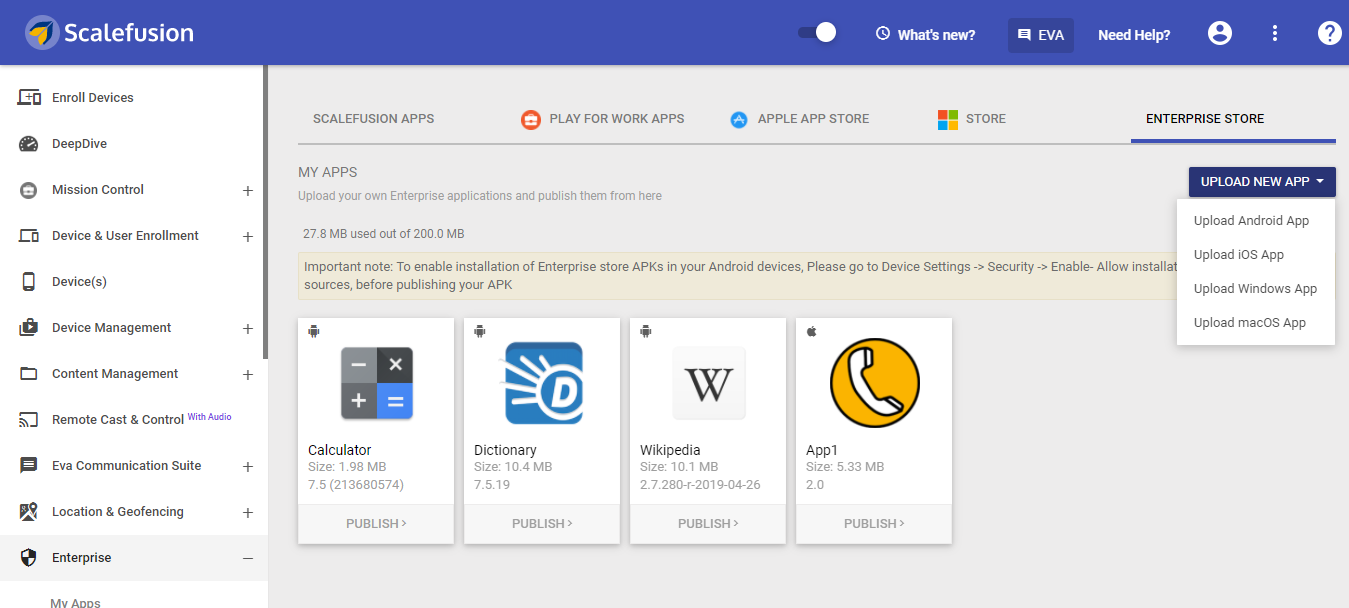Click the Enroll Devices sidebar icon

29,97
